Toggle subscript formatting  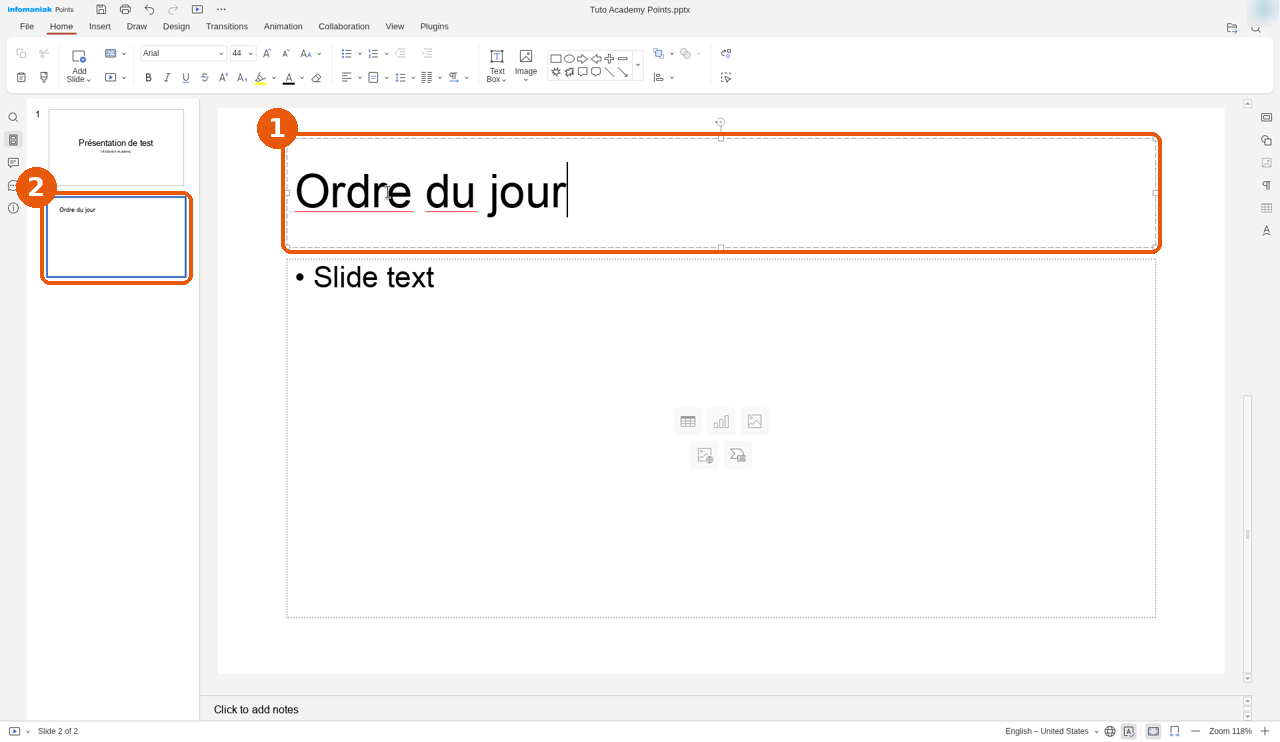242,77
